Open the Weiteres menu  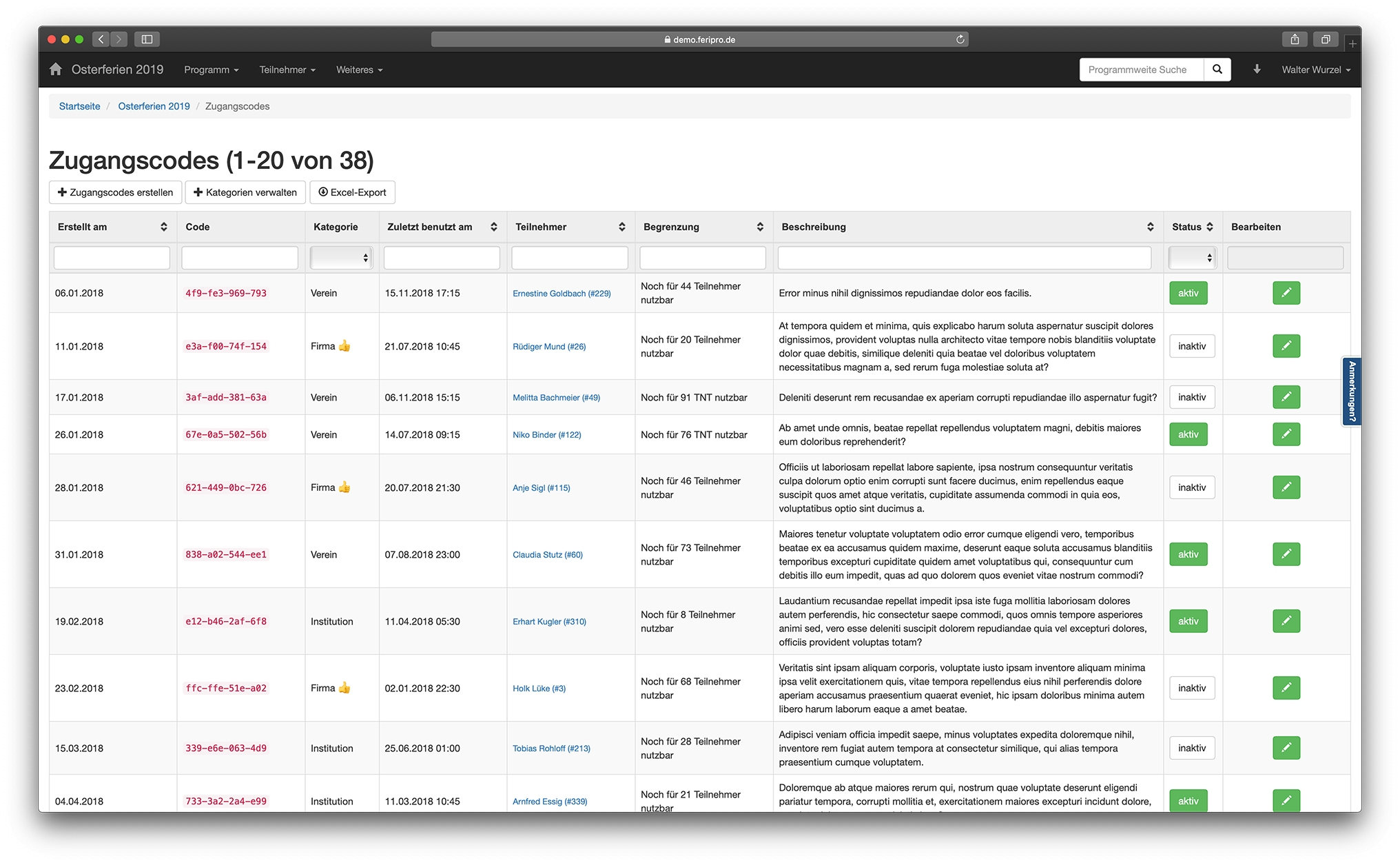tap(359, 70)
